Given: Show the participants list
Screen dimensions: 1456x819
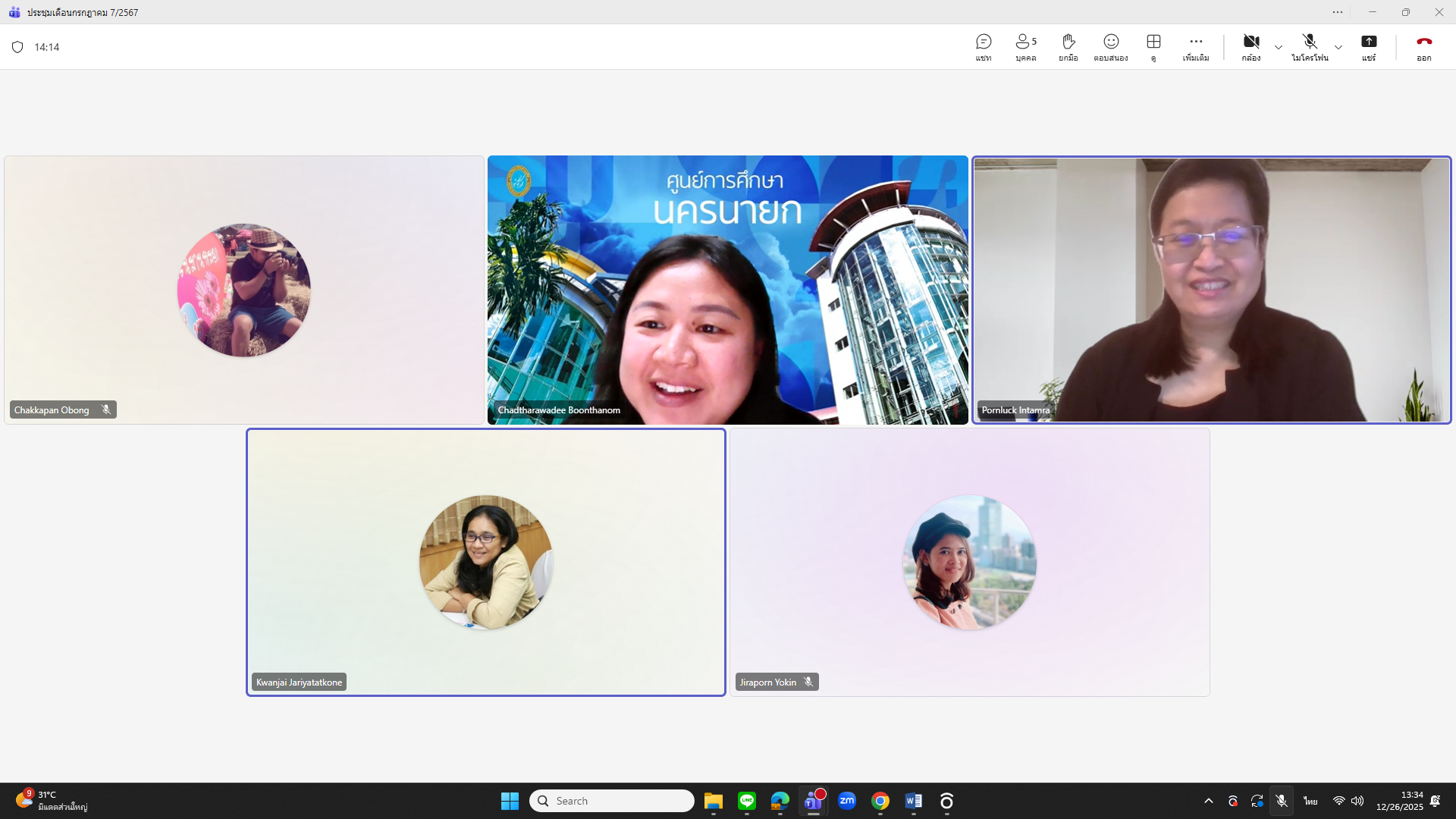Looking at the screenshot, I should (1025, 47).
